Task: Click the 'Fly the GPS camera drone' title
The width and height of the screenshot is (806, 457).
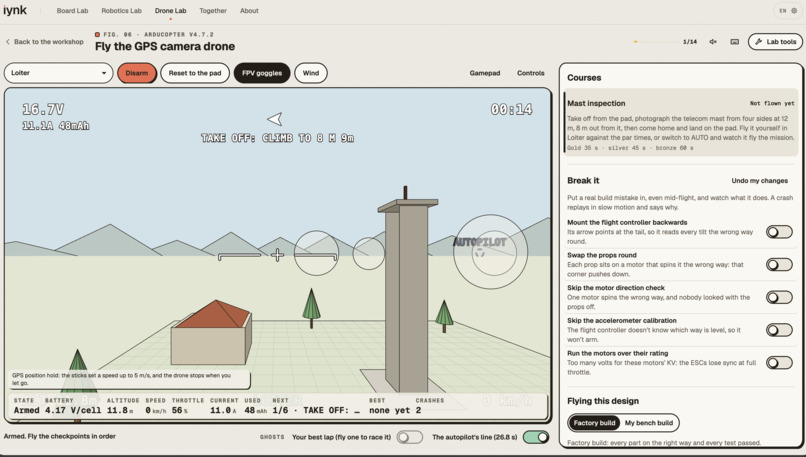Action: (x=164, y=46)
